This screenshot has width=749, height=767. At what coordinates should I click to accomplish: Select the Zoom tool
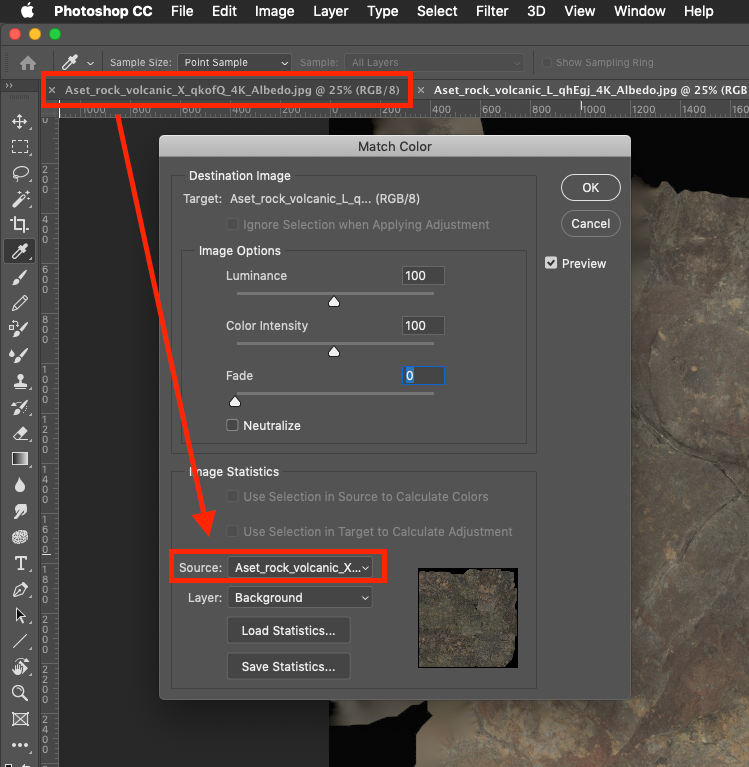[20, 693]
